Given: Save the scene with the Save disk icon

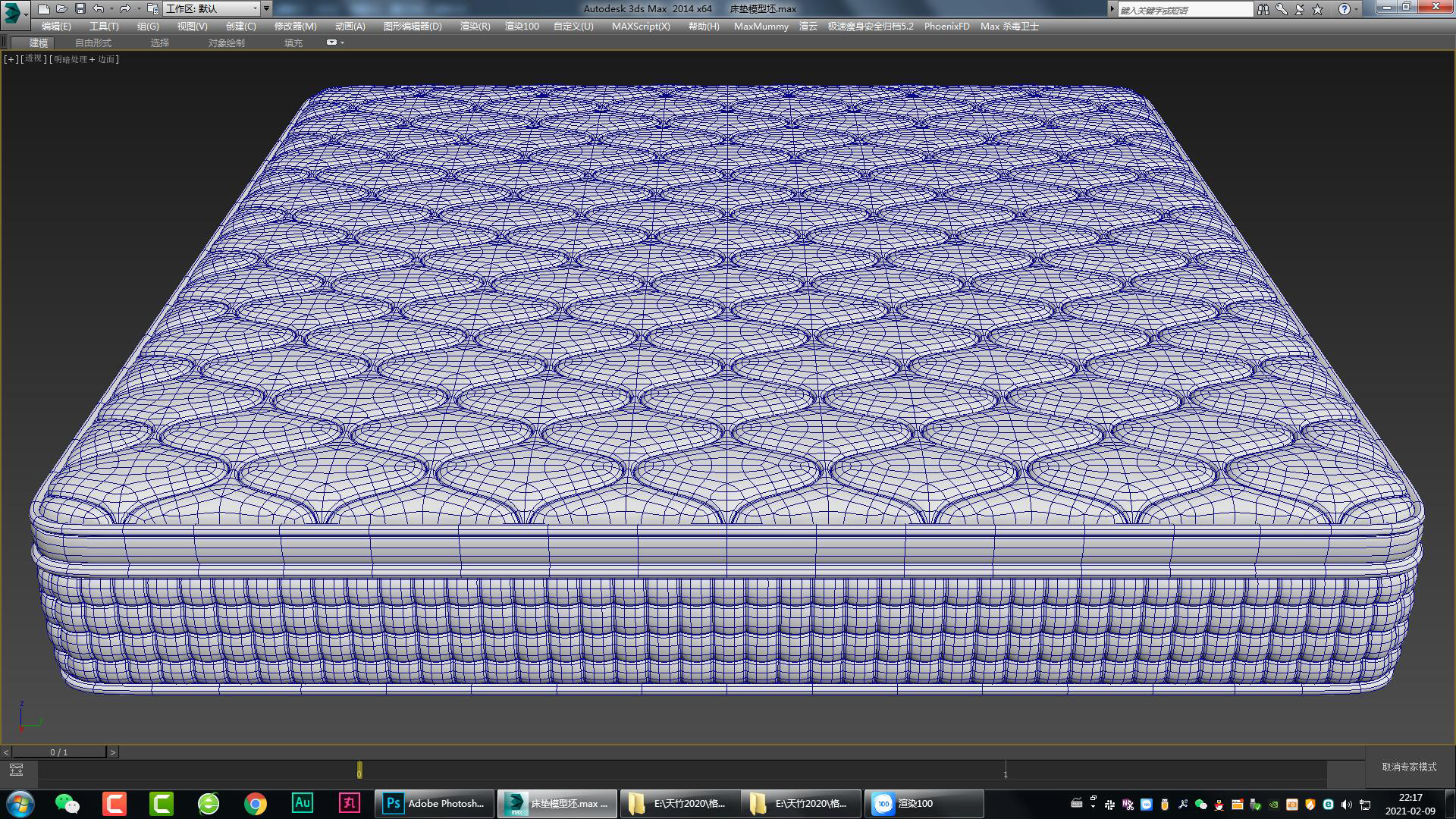Looking at the screenshot, I should (x=80, y=9).
